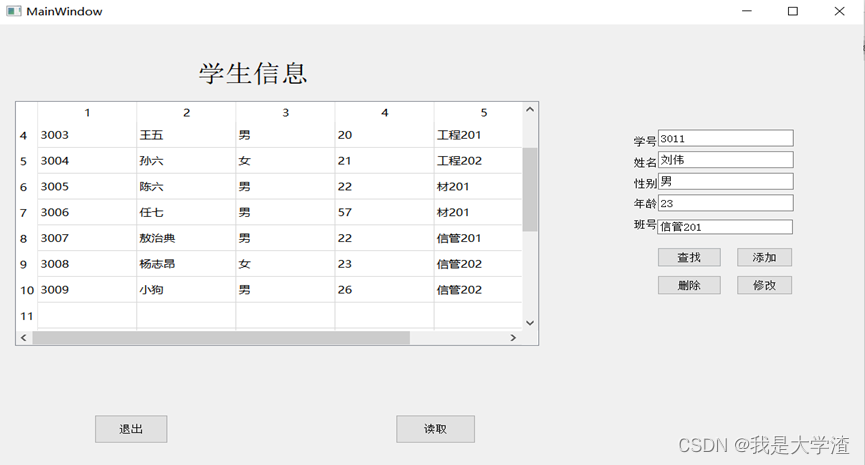Image resolution: width=865 pixels, height=465 pixels.
Task: Click the 删除 delete button
Action: point(689,285)
